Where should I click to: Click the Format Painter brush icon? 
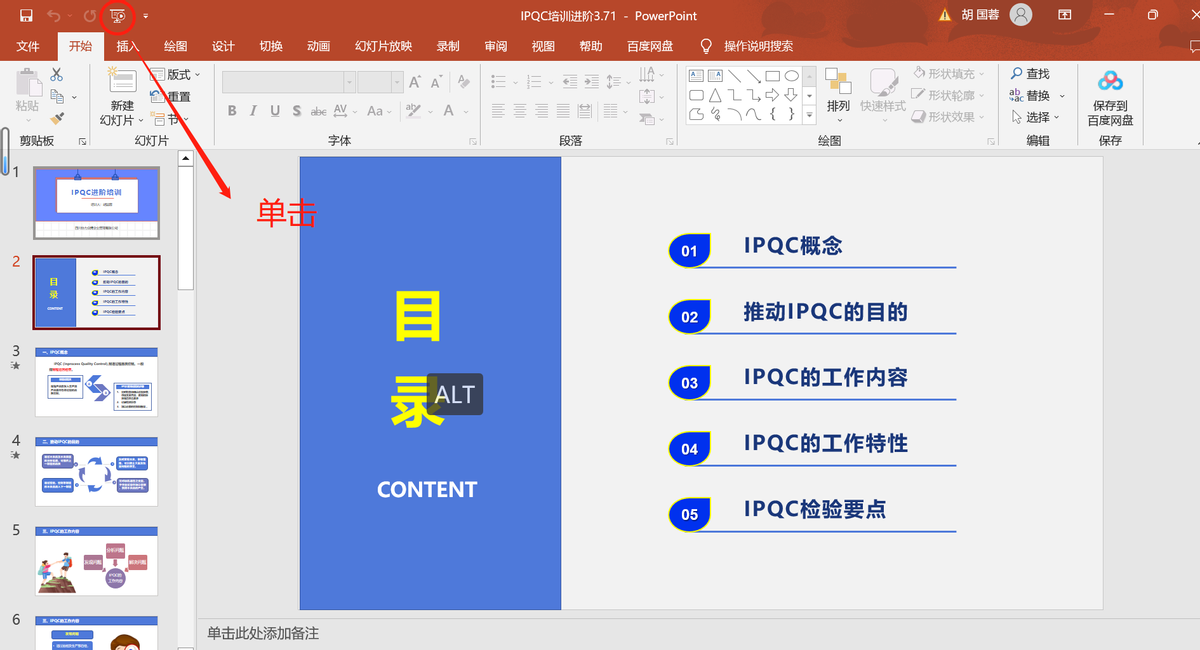(x=57, y=118)
